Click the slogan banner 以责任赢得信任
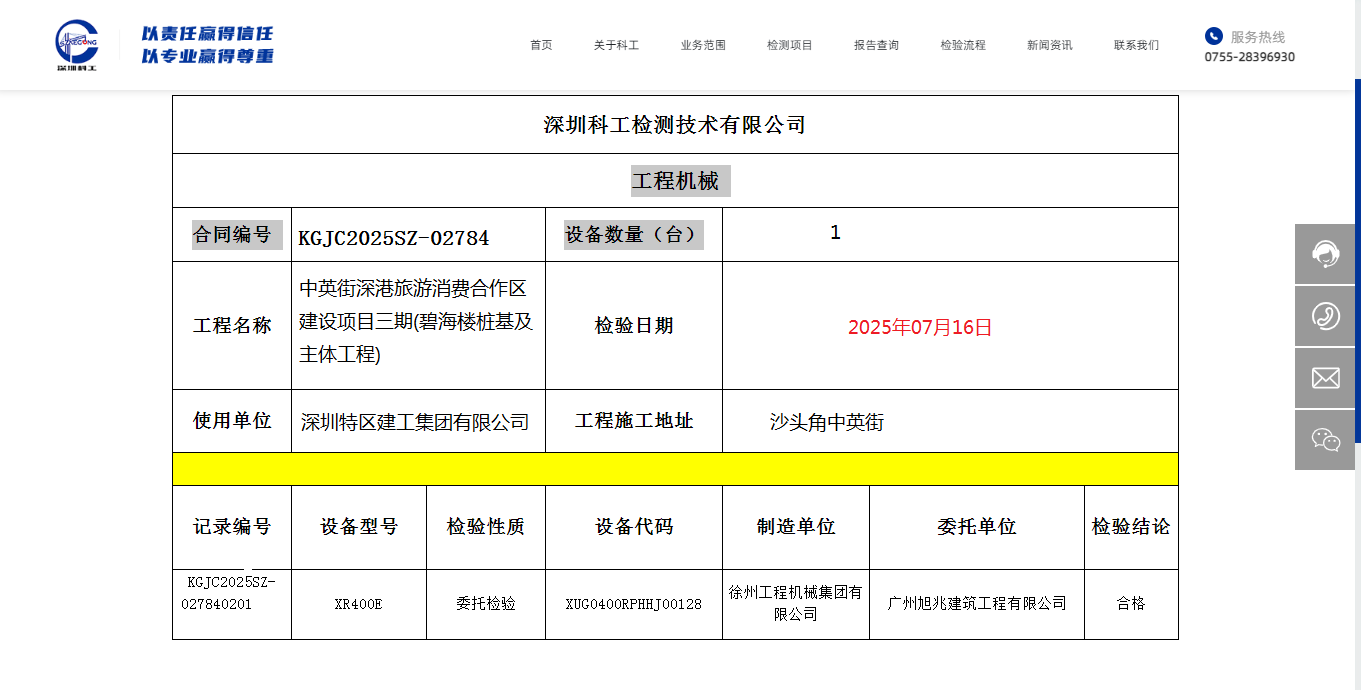This screenshot has height=690, width=1361. [207, 34]
